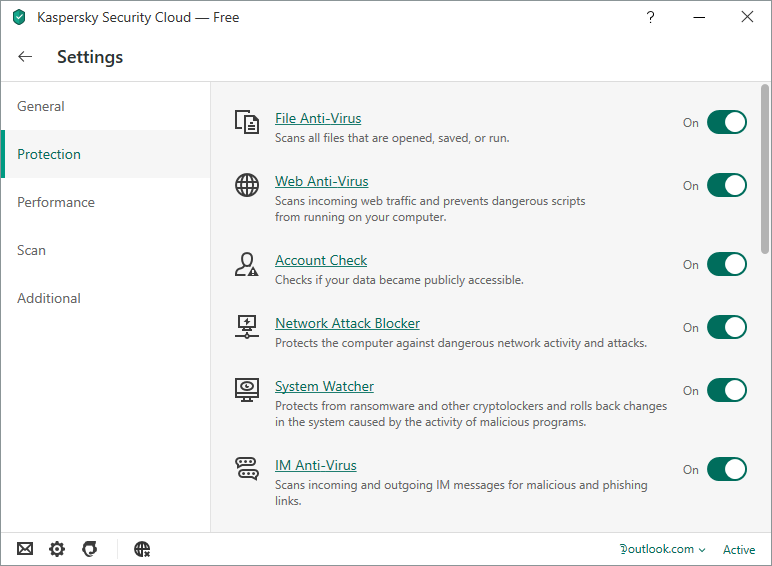
Task: Open the IM Anti-Virus link
Action: point(316,465)
